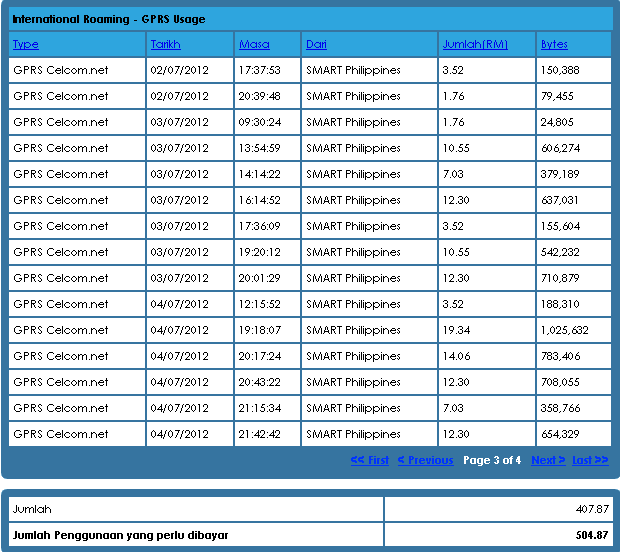Click 'Jumlah Penggunaan yang perlu dibayar' label
This screenshot has height=552, width=620.
point(121,535)
